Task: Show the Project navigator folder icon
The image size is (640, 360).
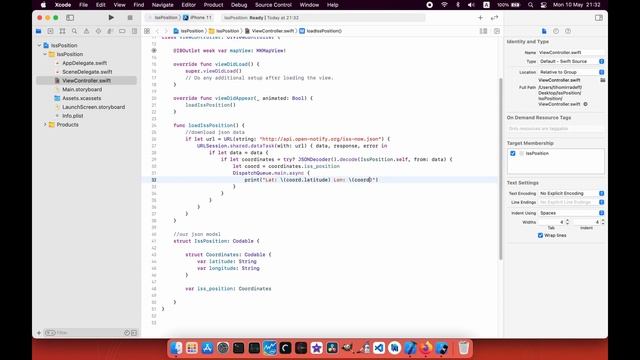Action: coord(38,31)
